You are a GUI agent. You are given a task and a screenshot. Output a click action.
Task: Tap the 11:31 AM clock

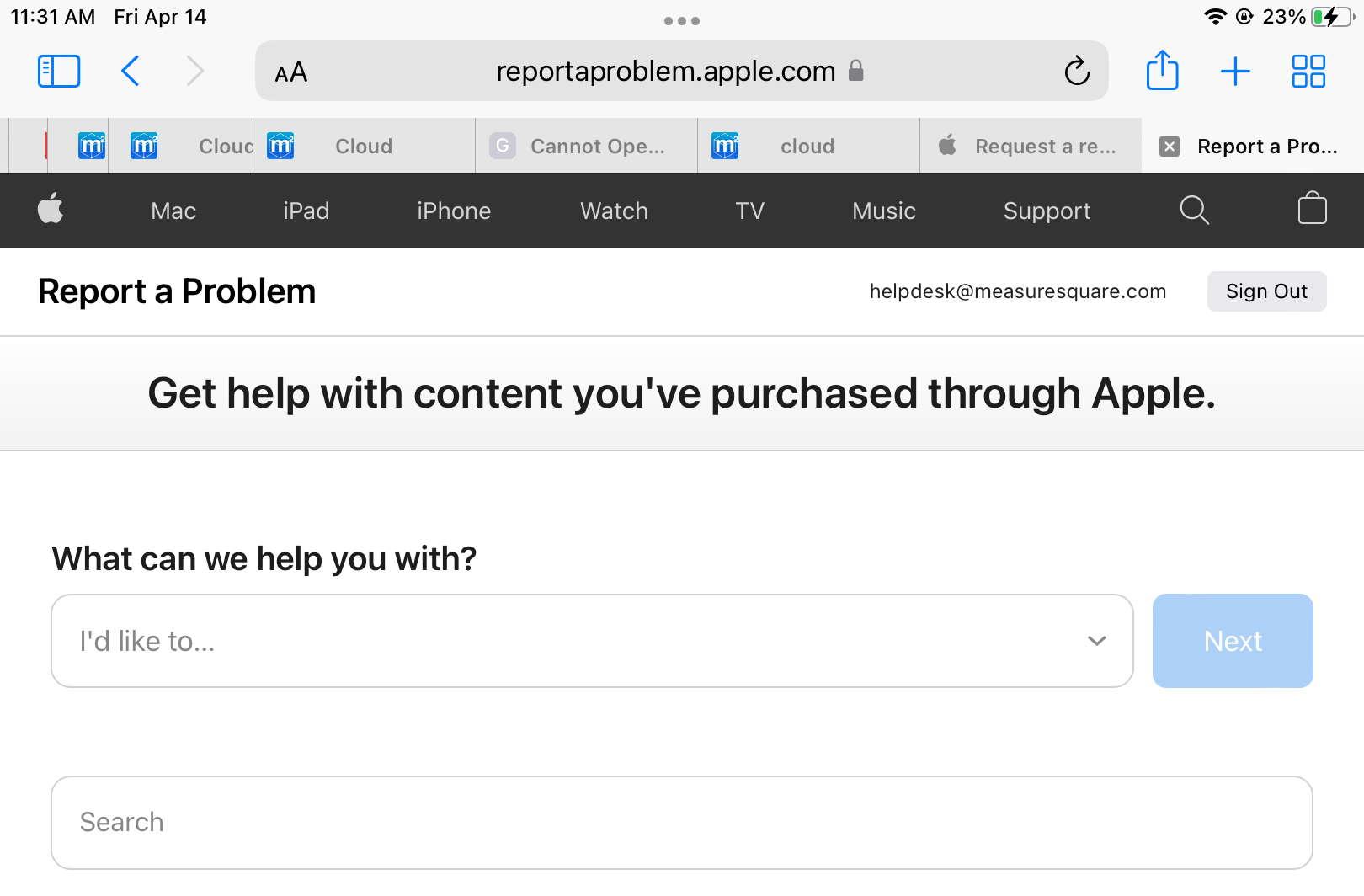pyautogui.click(x=52, y=17)
